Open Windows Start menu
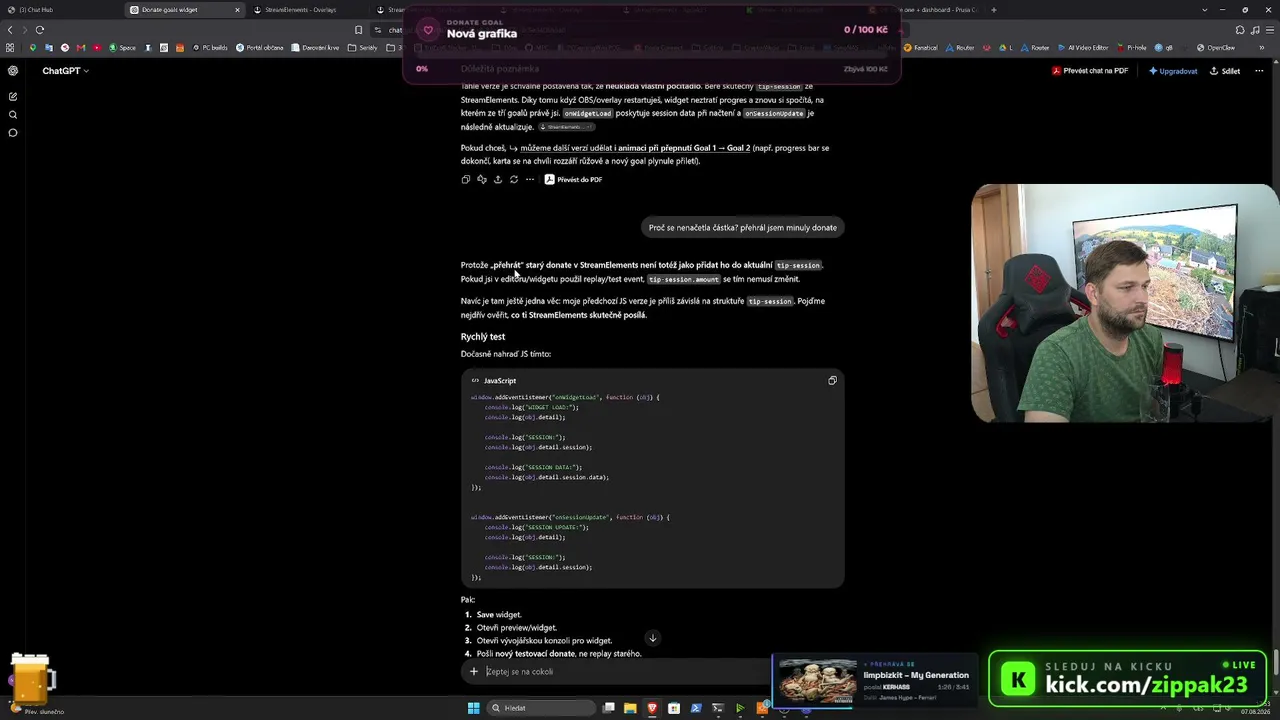The width and height of the screenshot is (1280, 720). (x=474, y=708)
